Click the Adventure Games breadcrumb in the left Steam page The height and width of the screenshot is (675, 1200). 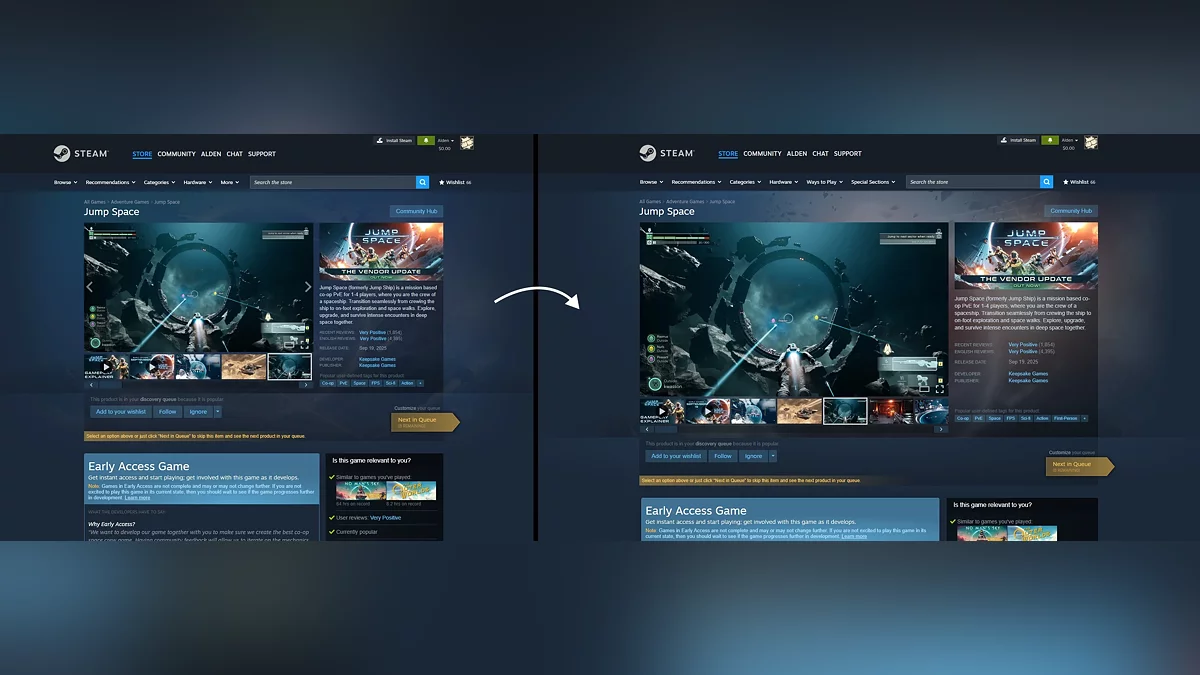130,202
